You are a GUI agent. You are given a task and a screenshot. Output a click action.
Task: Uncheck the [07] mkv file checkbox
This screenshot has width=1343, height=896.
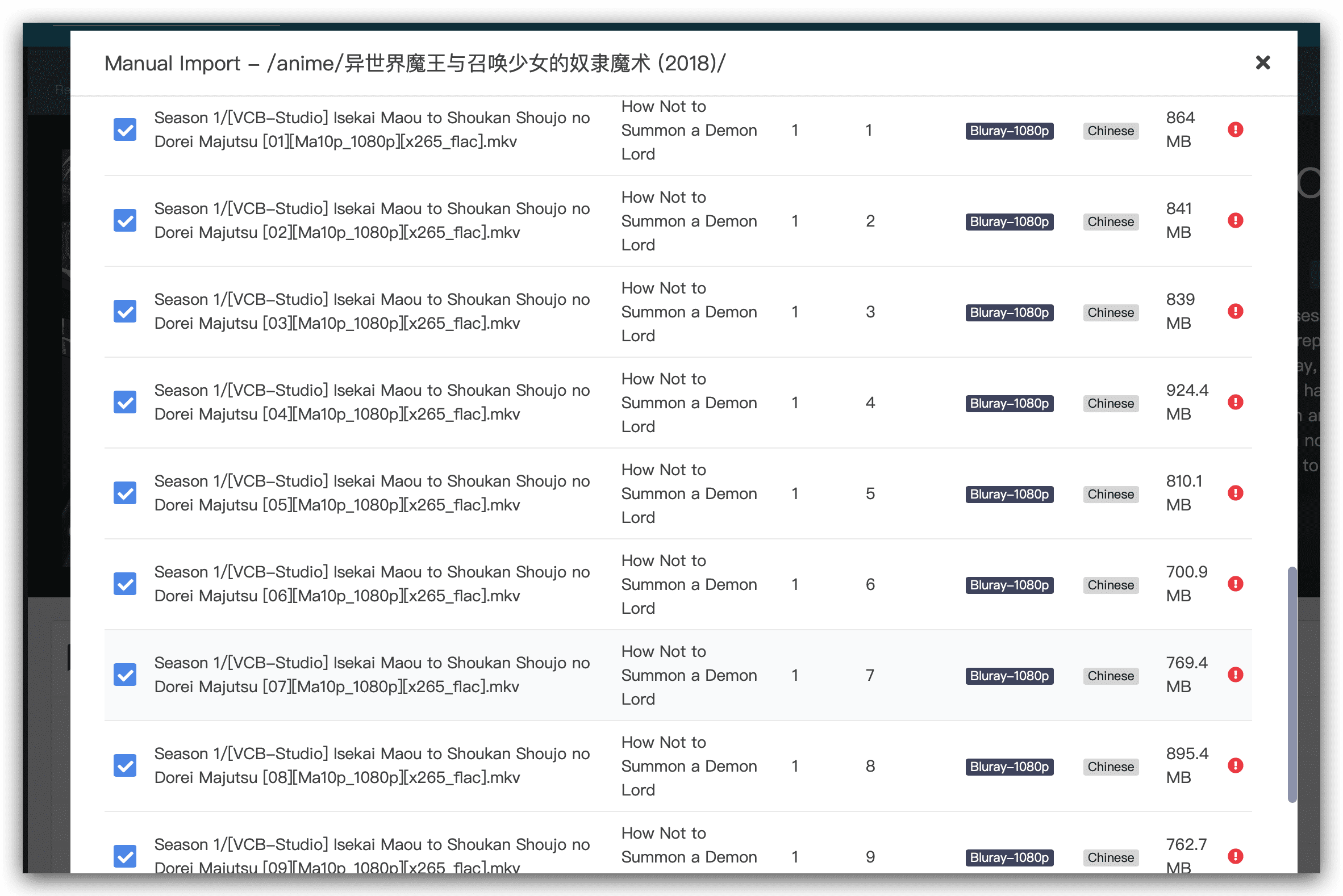point(124,675)
